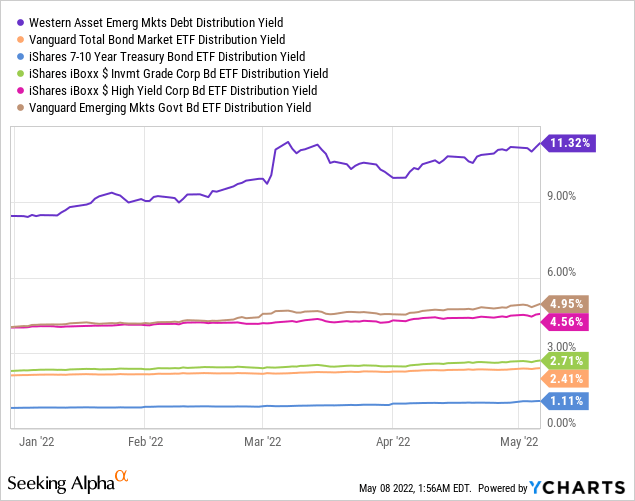635x501 pixels.
Task: Click the pink High Yield Corp legend dot
Action: pos(19,90)
